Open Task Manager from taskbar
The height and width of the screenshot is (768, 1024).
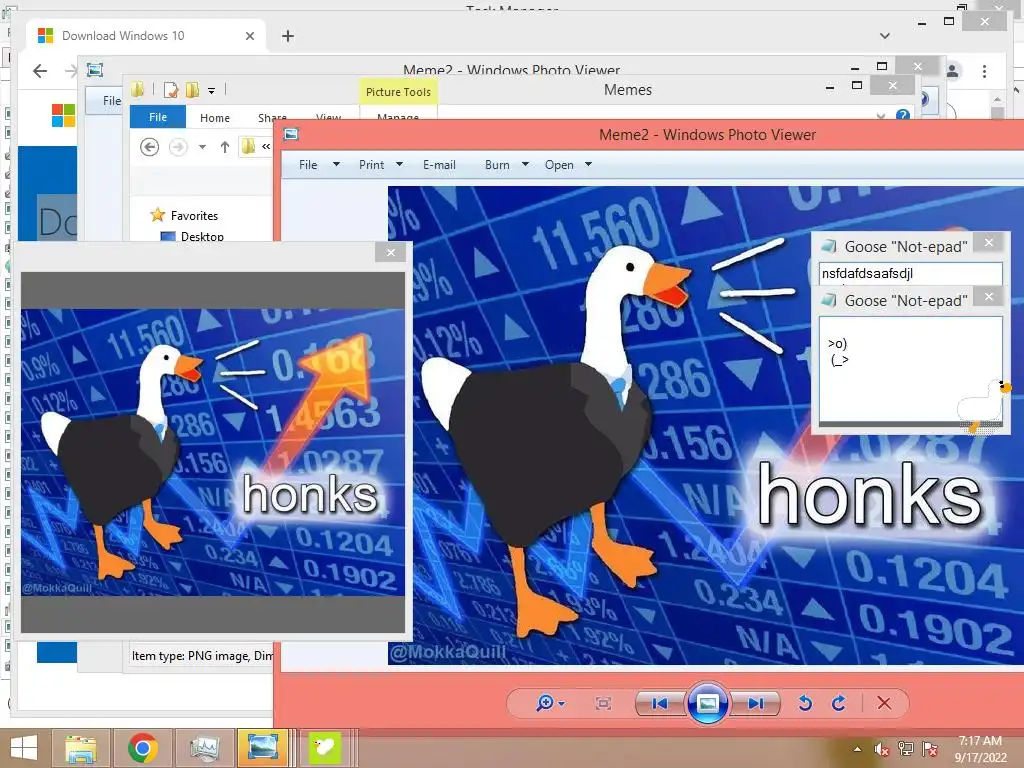click(204, 748)
